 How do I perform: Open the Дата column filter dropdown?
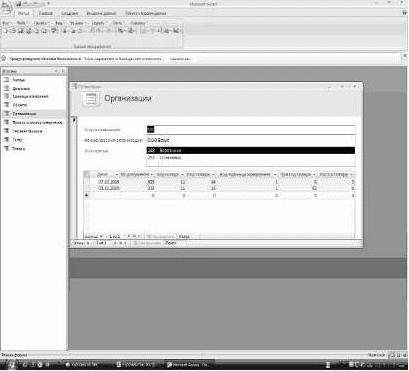[117, 175]
